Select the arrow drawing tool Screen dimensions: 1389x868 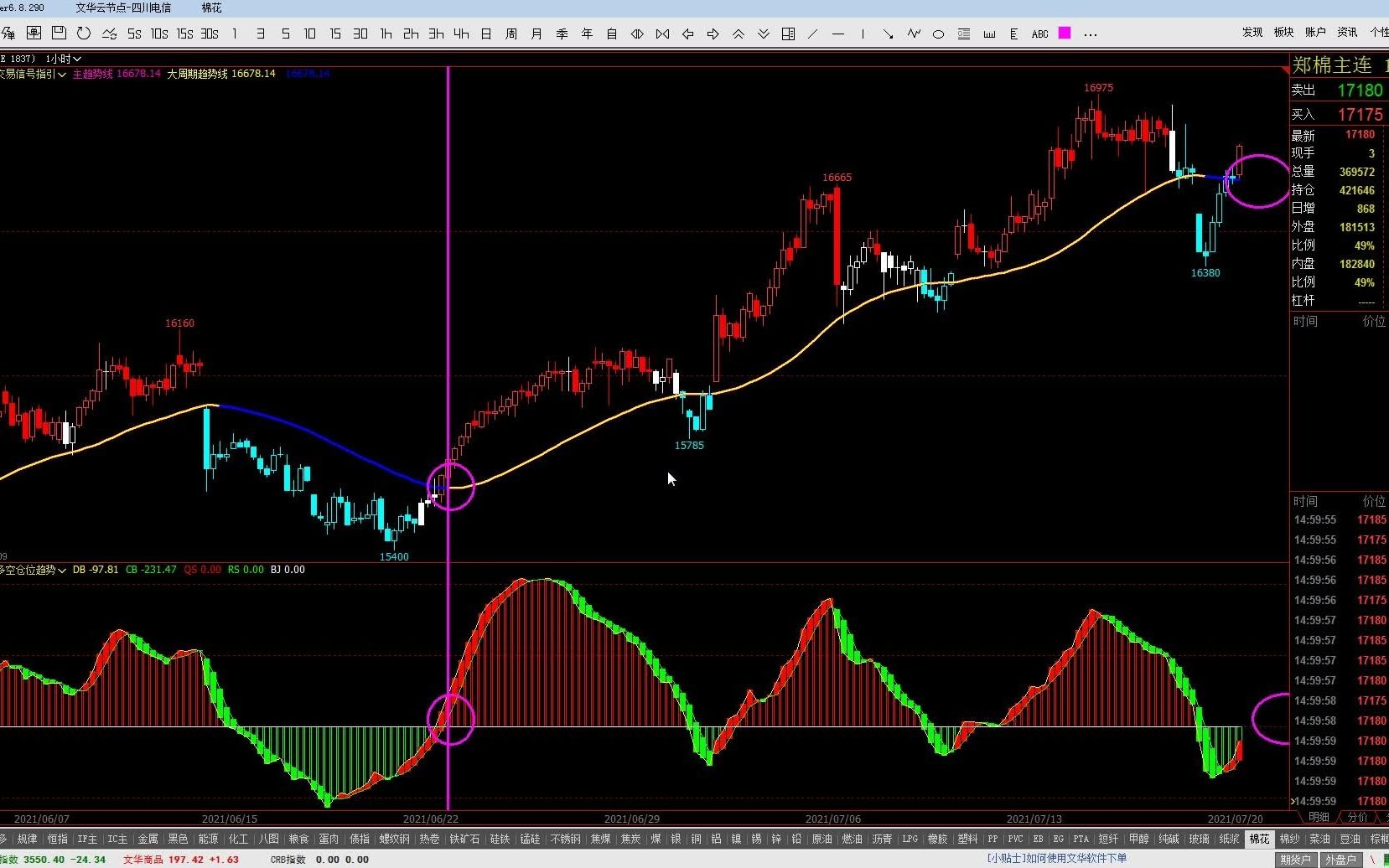click(x=888, y=34)
